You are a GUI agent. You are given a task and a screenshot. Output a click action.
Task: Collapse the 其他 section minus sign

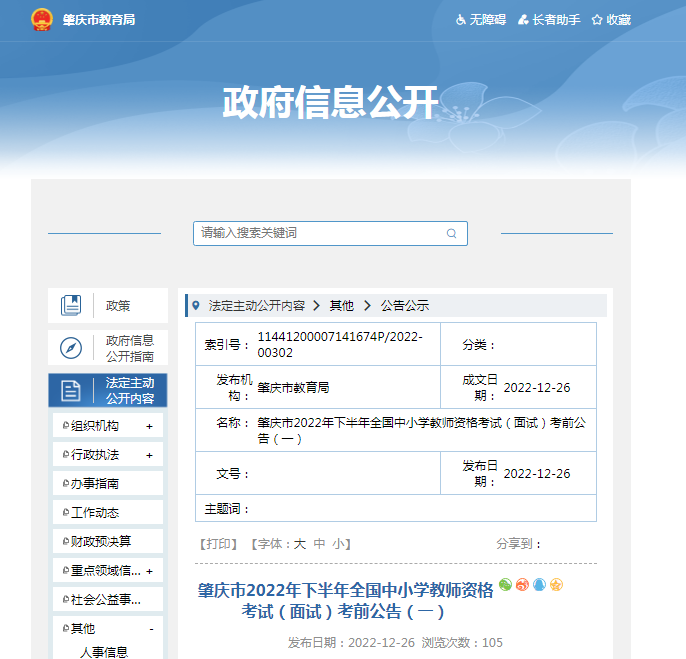pyautogui.click(x=151, y=629)
